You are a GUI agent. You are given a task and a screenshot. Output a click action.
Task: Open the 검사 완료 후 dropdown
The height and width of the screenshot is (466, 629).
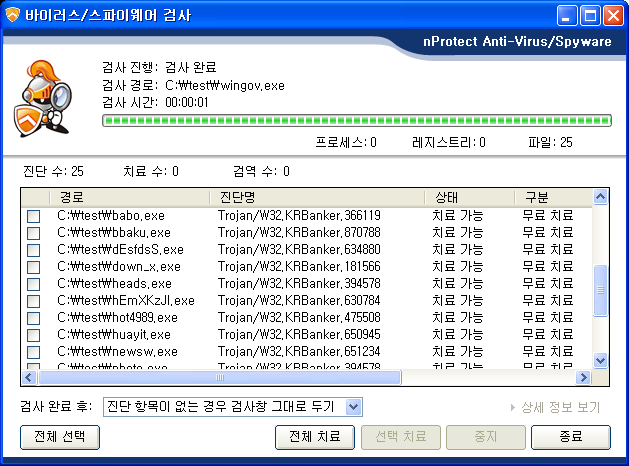[x=353, y=407]
